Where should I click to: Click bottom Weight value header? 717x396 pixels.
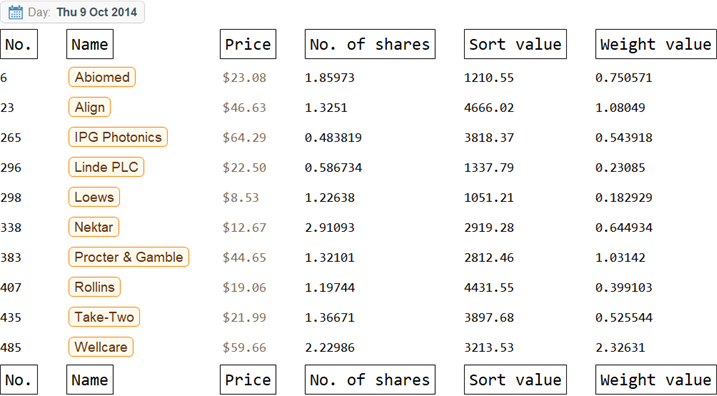(x=656, y=380)
